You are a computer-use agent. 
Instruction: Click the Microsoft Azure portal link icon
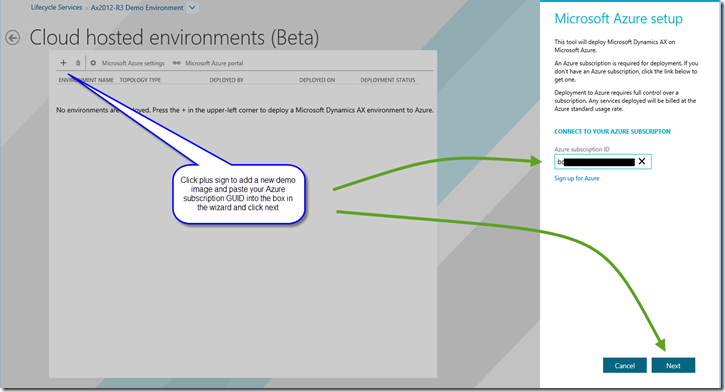click(177, 63)
